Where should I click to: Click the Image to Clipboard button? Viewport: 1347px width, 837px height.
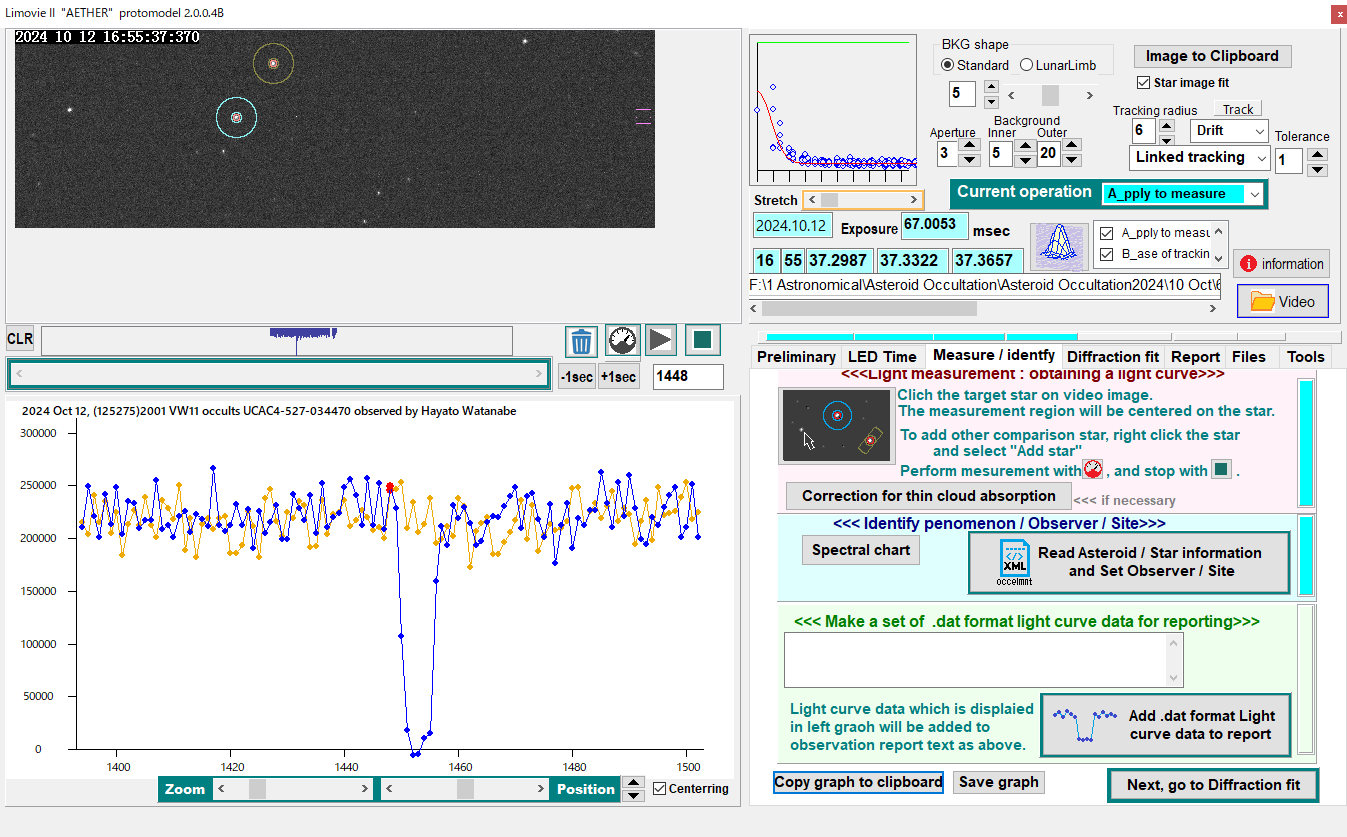coord(1211,56)
